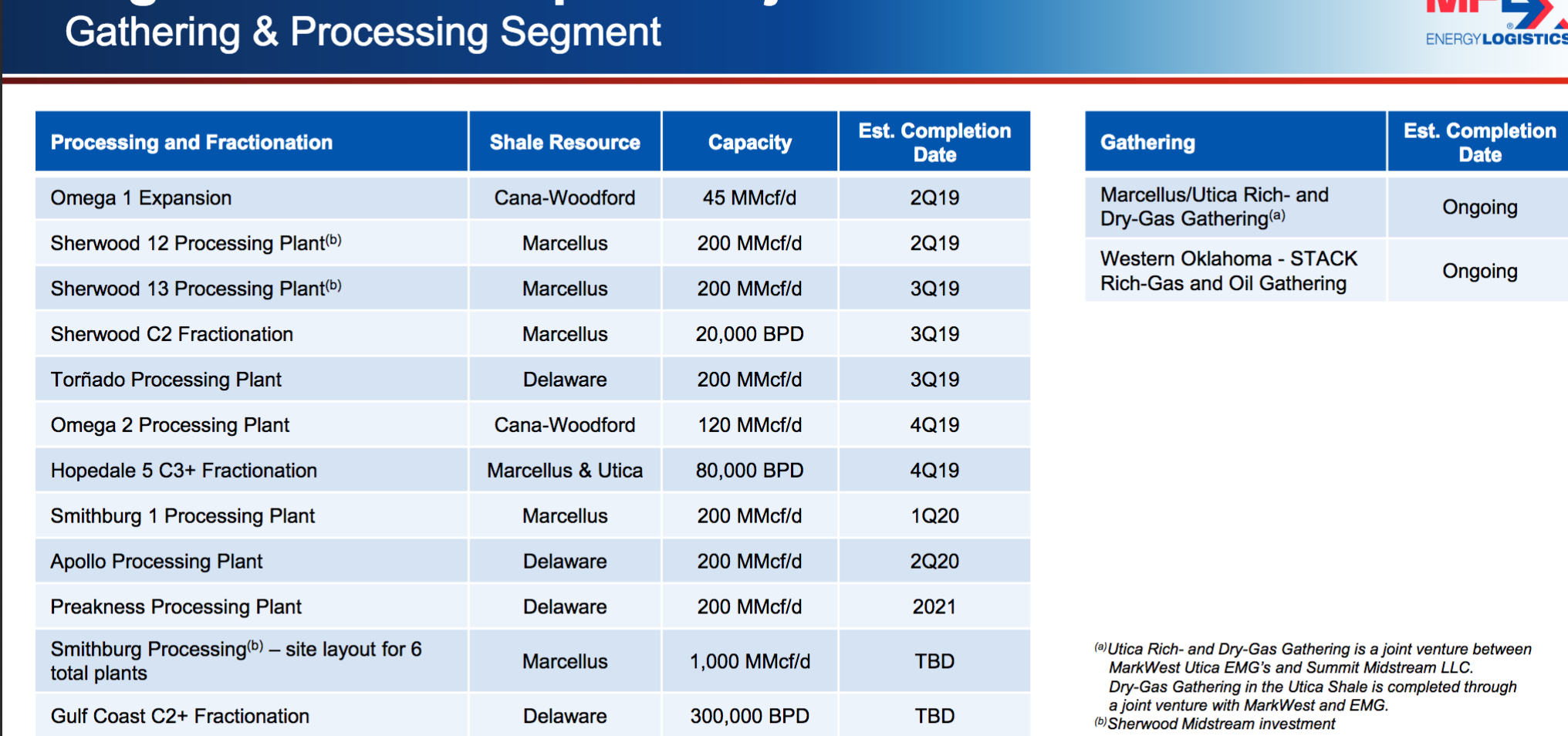
Task: Click Gulf Coast row's 'TBD' date
Action: pyautogui.click(x=934, y=716)
